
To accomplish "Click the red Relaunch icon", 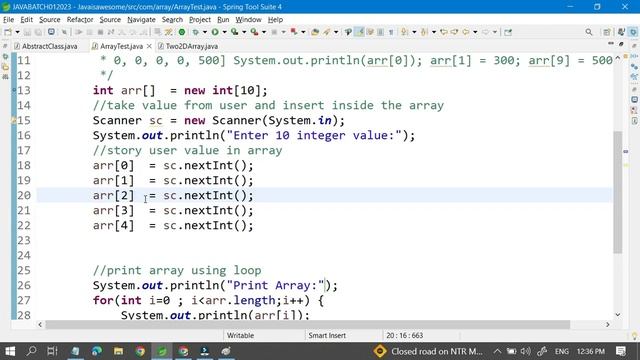I will point(294,32).
